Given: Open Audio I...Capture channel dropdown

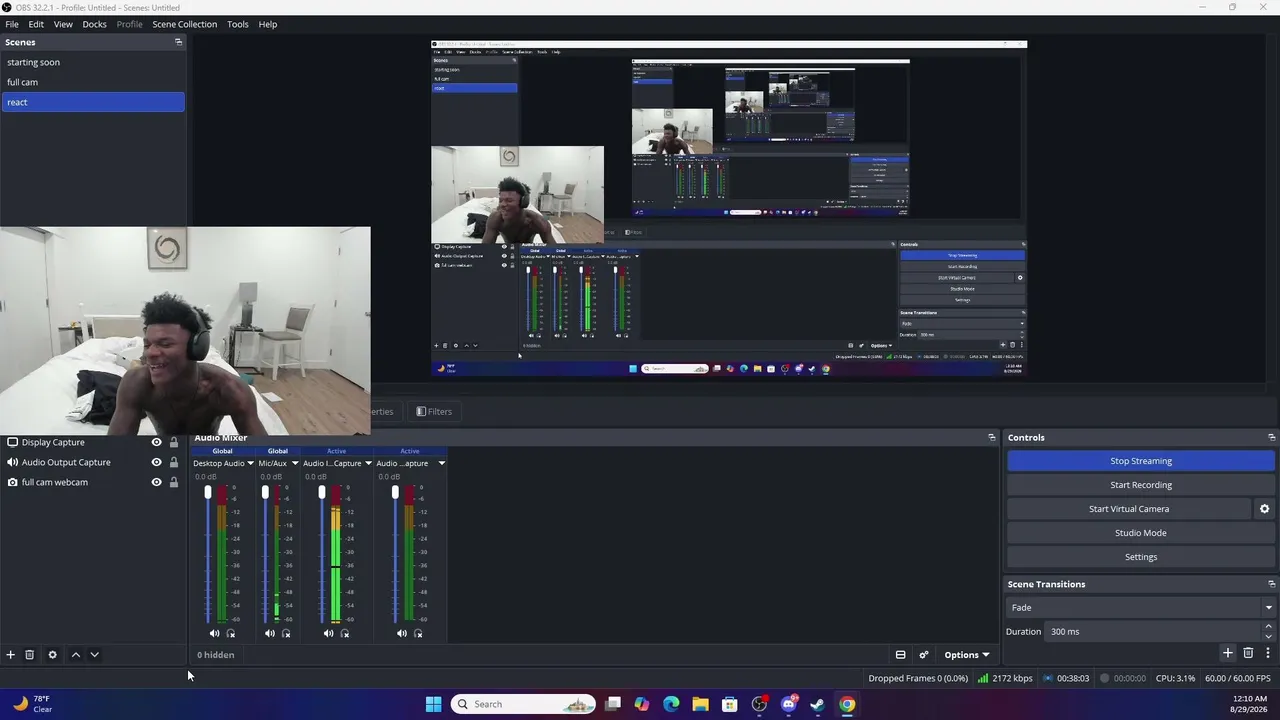Looking at the screenshot, I should click(368, 463).
